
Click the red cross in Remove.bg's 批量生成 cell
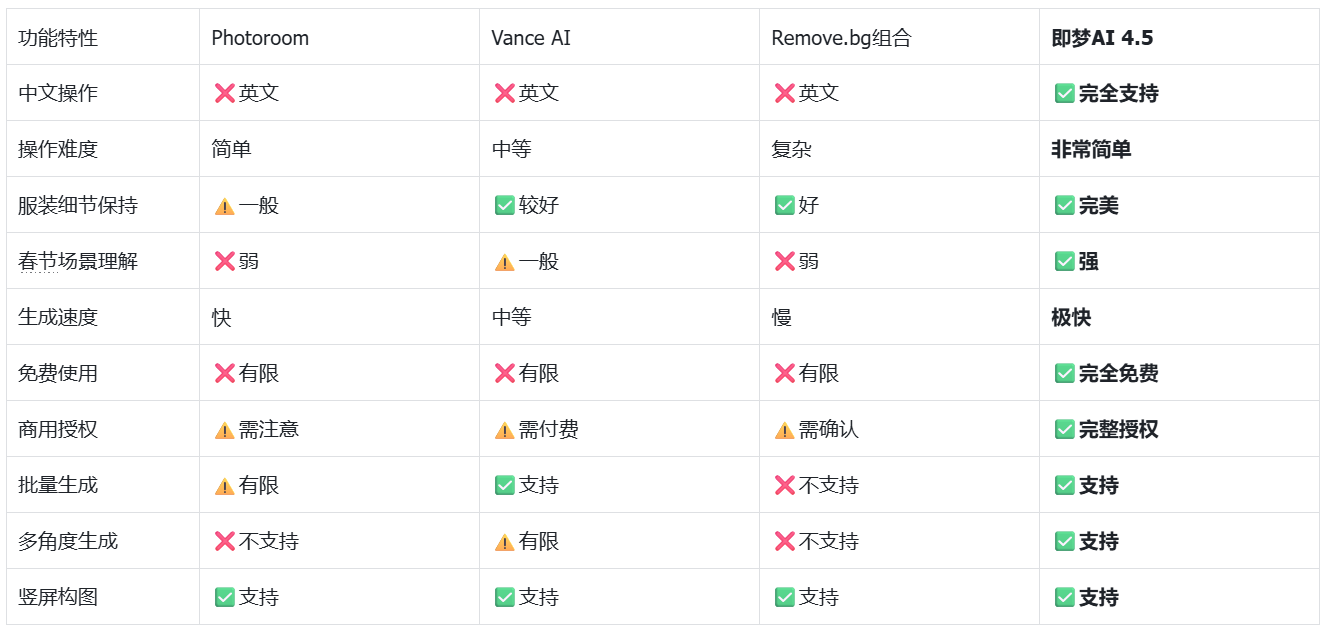tap(784, 486)
